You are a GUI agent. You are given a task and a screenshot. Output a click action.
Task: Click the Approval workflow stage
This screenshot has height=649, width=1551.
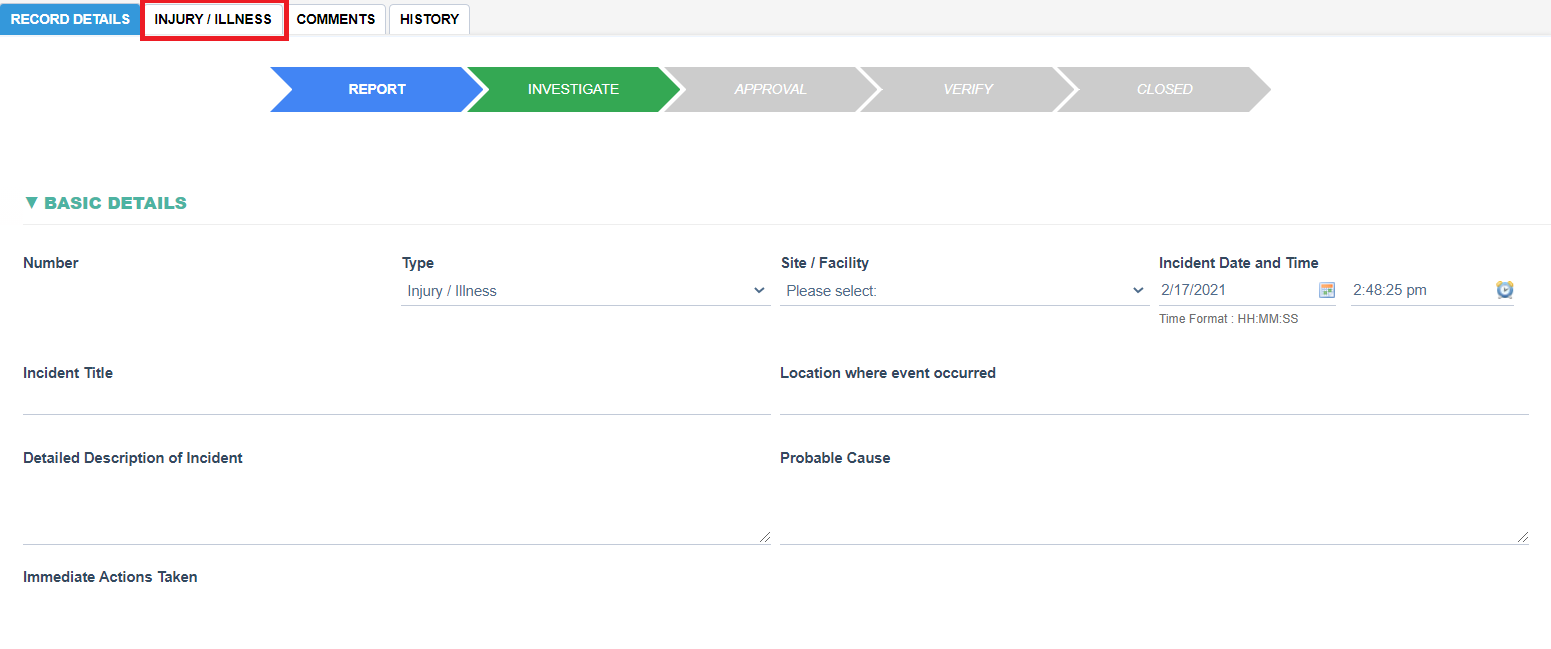770,89
